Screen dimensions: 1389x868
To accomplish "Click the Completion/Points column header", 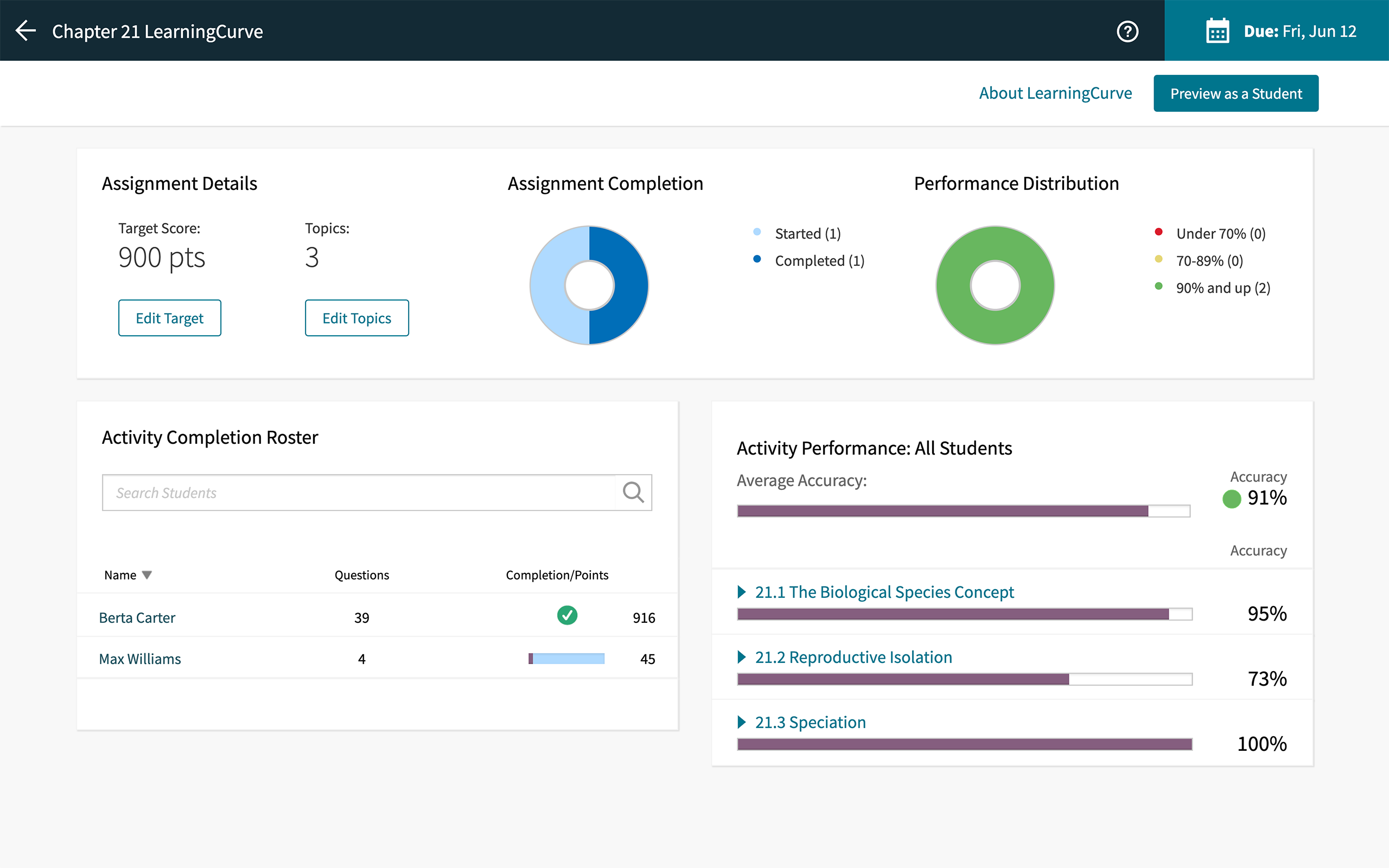I will [x=557, y=575].
